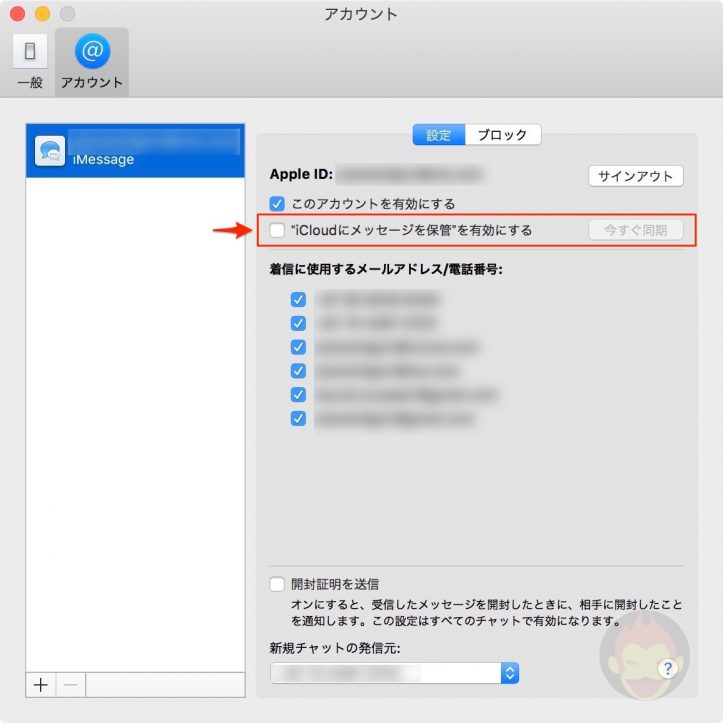Uncheck the sixth incoming address checkbox
The height and width of the screenshot is (723, 723).
pyautogui.click(x=298, y=419)
